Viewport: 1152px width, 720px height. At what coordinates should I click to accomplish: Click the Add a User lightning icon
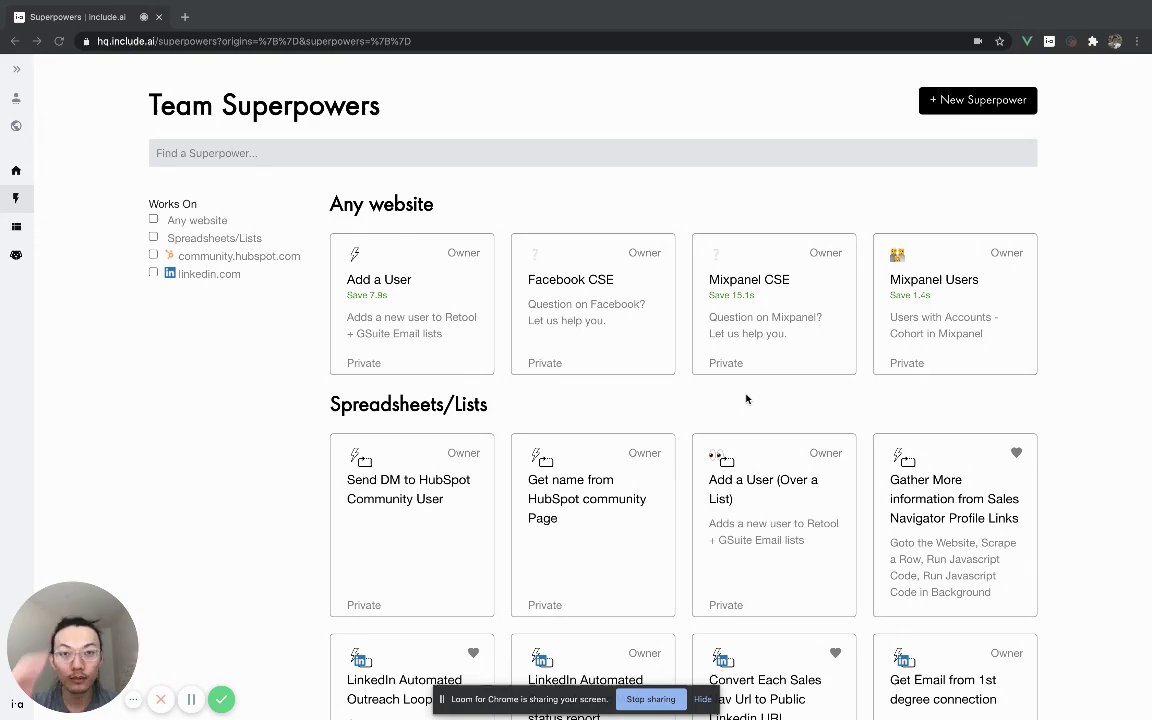(x=355, y=254)
